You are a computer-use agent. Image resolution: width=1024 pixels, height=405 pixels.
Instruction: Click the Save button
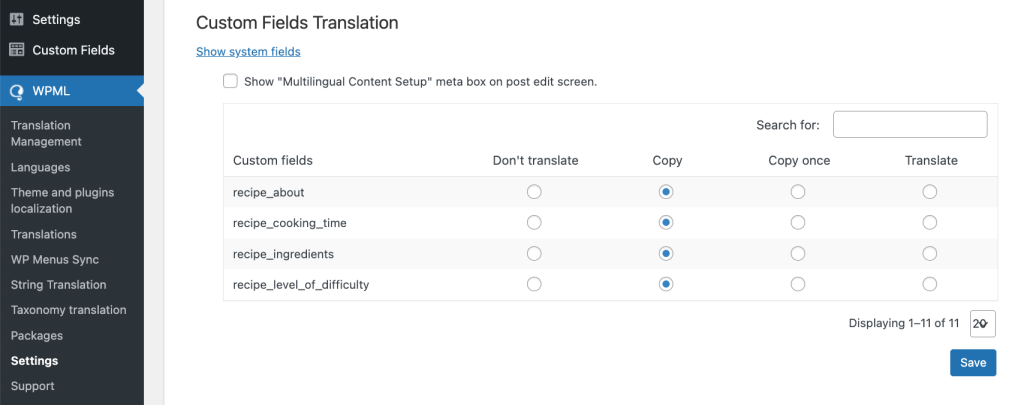point(973,363)
